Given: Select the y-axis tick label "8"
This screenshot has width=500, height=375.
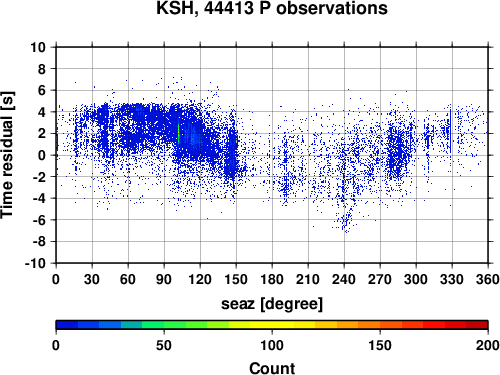Looking at the screenshot, I should (x=42, y=69).
